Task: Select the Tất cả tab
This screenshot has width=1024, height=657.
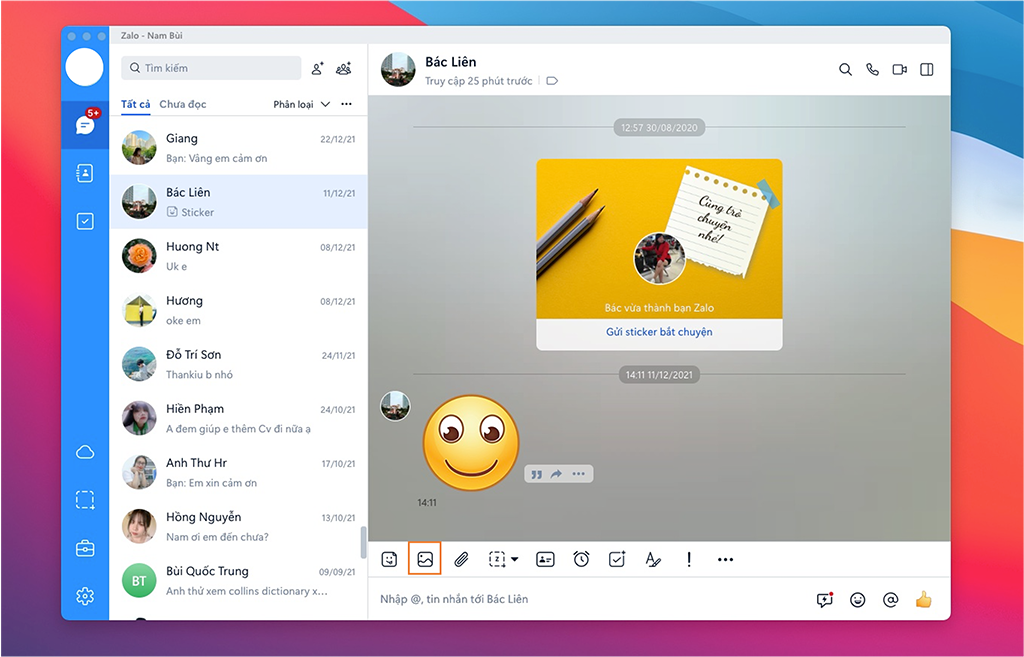Action: click(x=136, y=104)
